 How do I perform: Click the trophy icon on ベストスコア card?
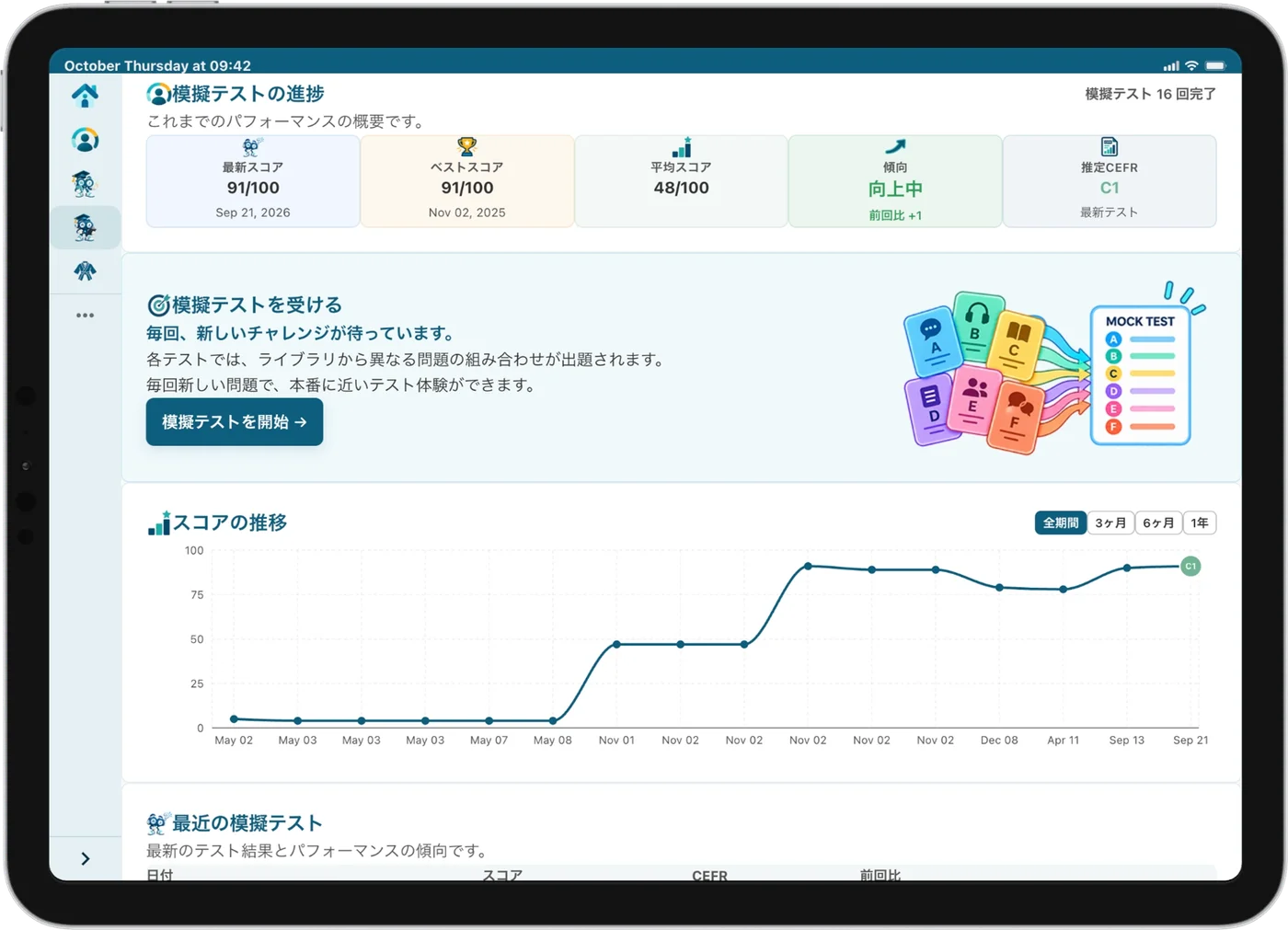pyautogui.click(x=467, y=147)
